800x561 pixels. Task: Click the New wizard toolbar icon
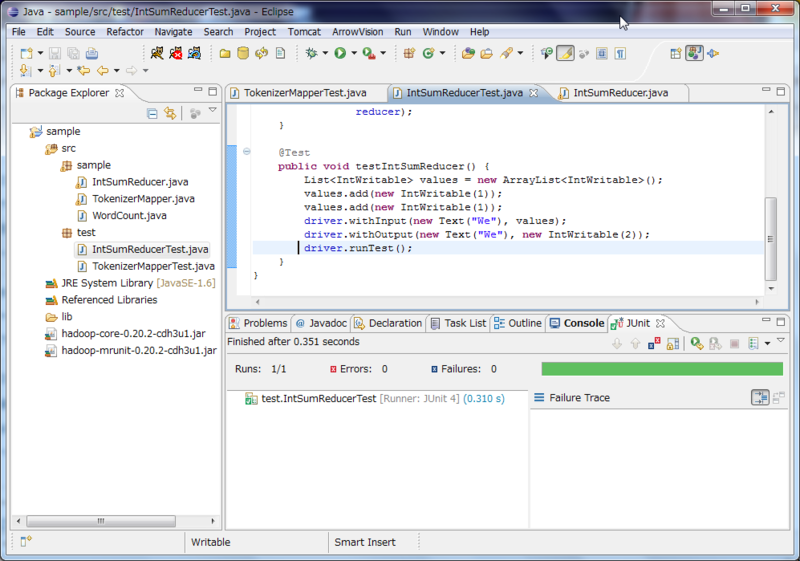[x=27, y=53]
